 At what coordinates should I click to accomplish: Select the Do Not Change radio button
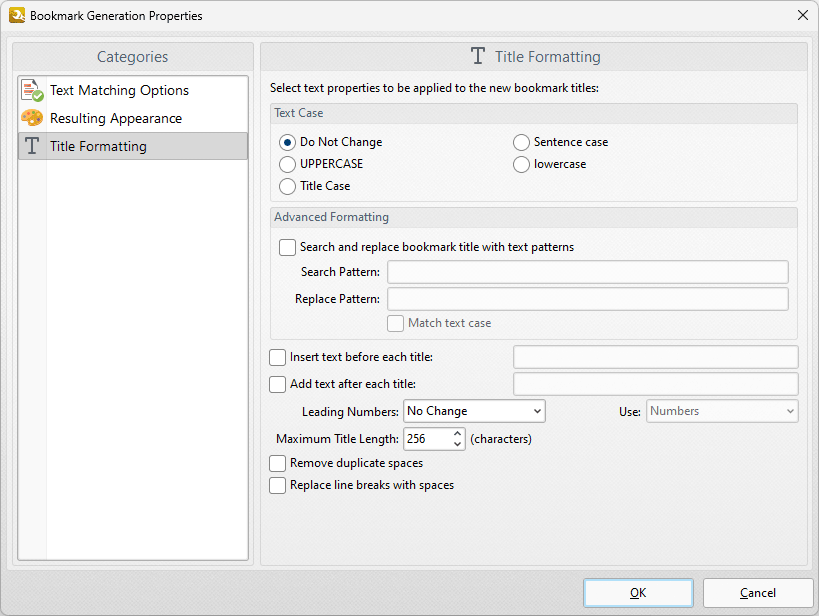[287, 142]
